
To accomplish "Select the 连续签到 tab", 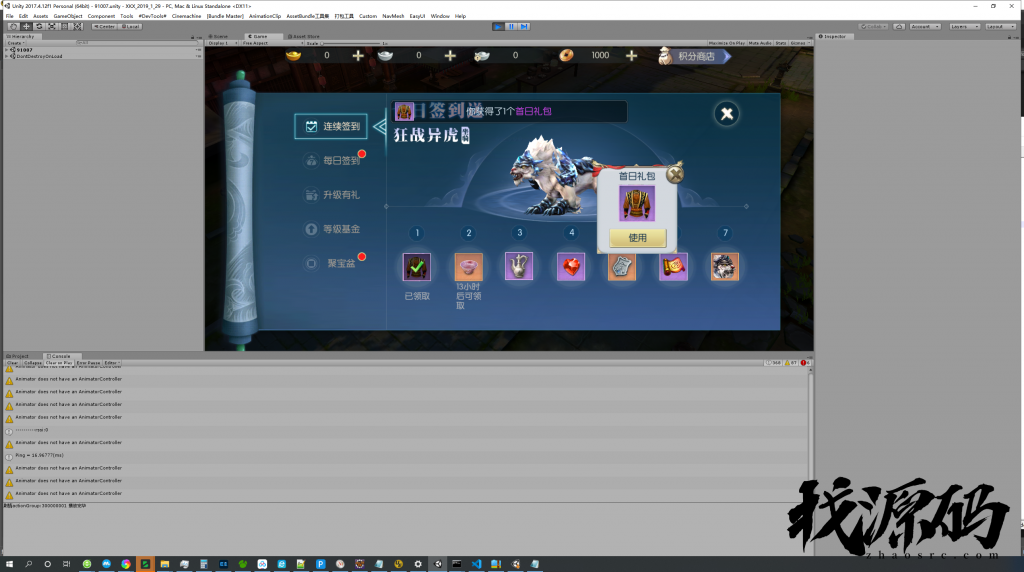I will point(331,126).
